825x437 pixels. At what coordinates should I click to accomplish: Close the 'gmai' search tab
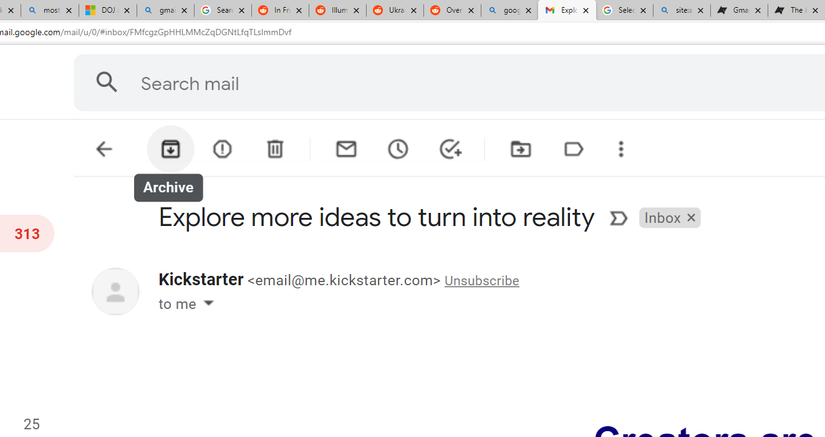tap(184, 11)
